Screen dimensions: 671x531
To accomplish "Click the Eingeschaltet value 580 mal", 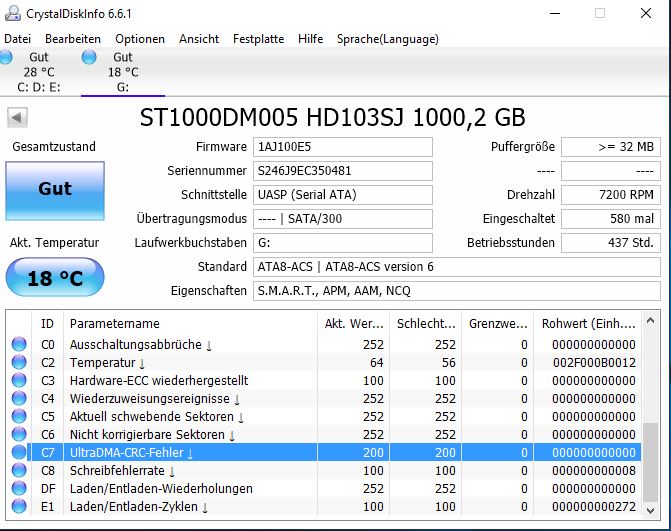I will click(611, 219).
